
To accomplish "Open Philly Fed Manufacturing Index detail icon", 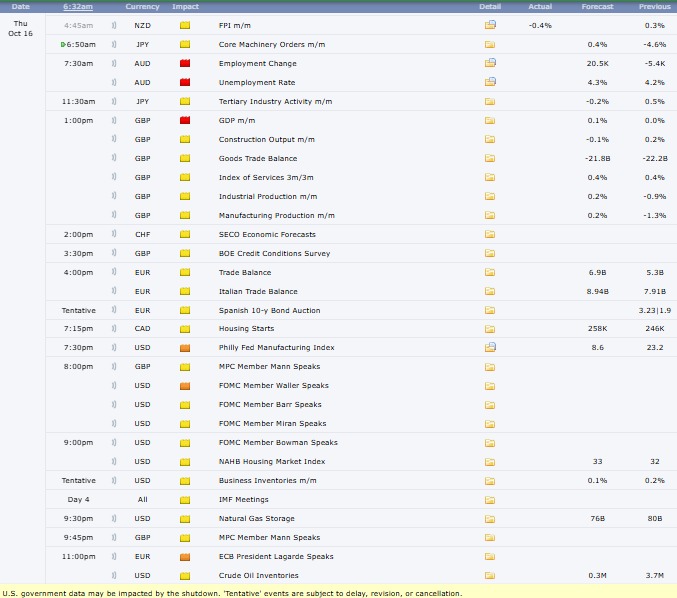I will (490, 348).
